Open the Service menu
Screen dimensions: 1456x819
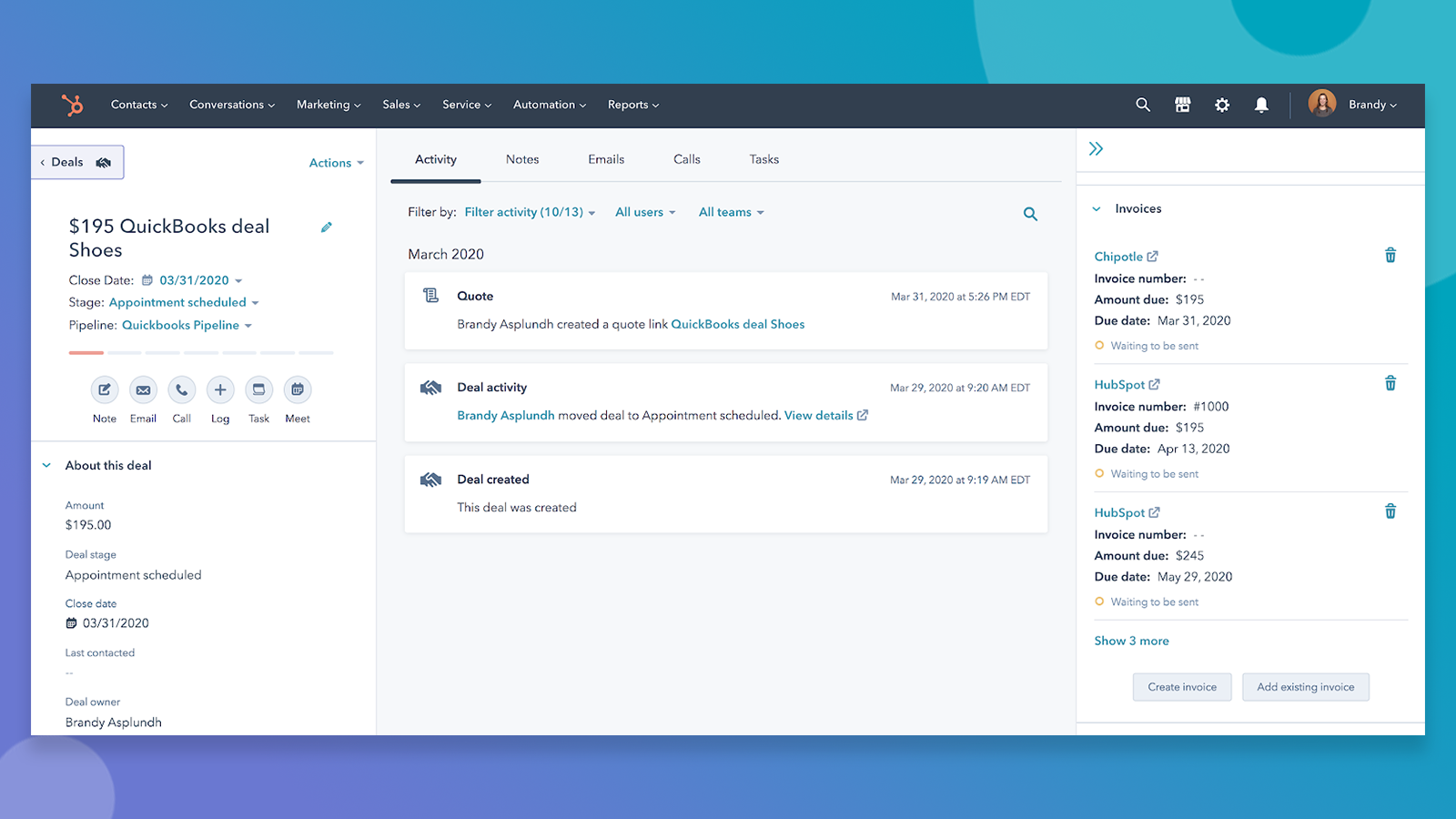(x=467, y=105)
